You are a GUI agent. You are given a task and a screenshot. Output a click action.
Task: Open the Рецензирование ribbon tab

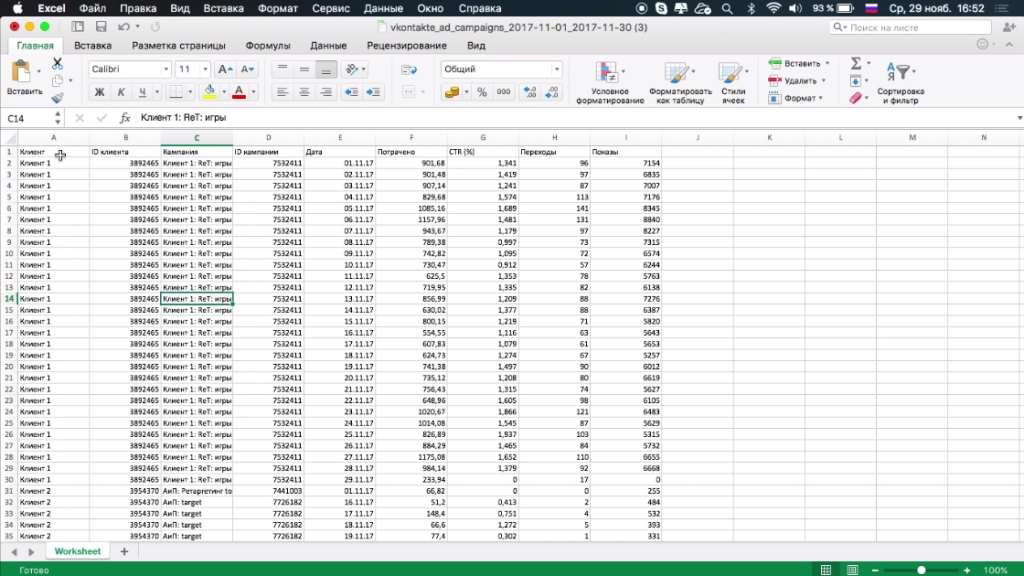(407, 46)
